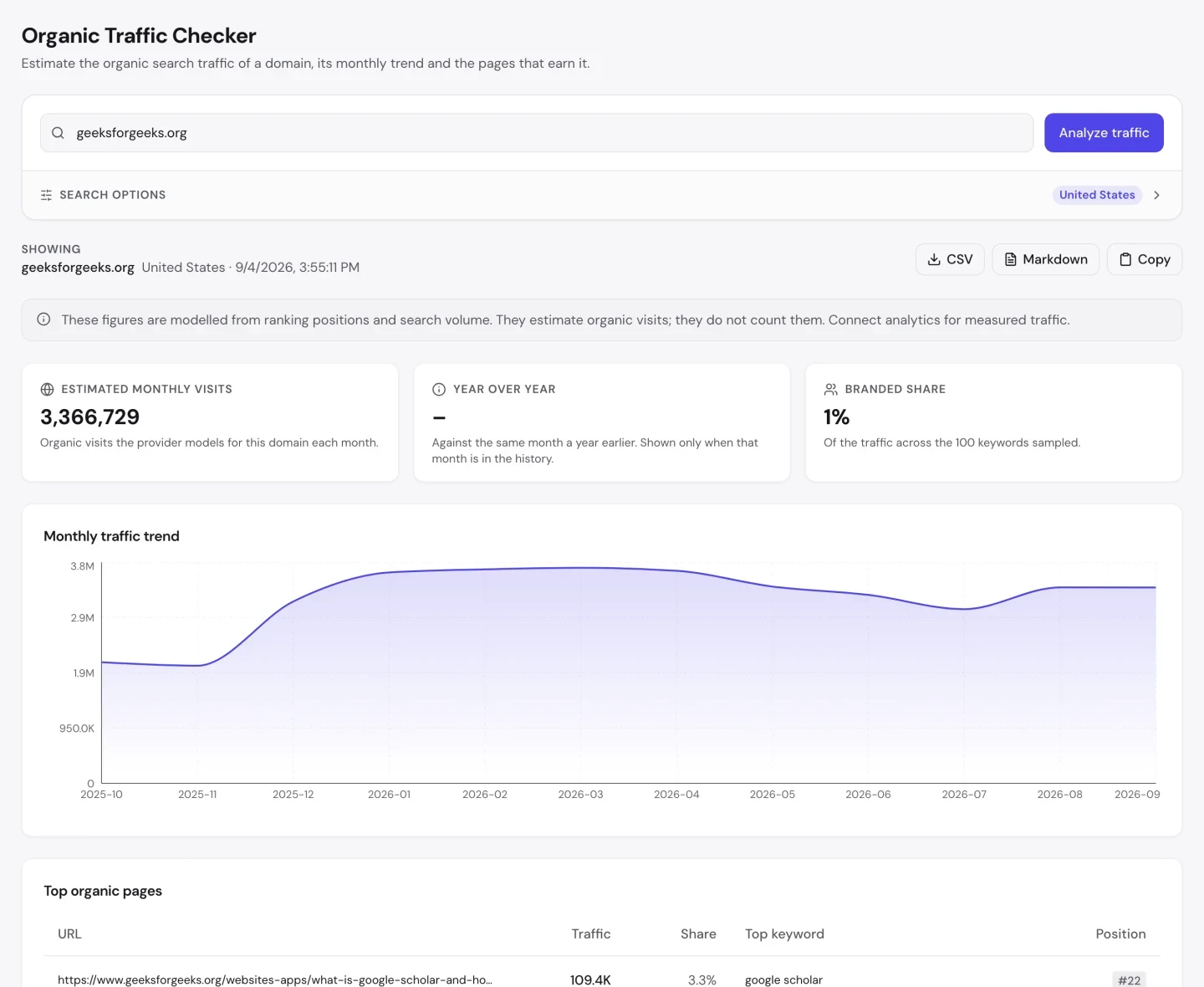Click the URL column header
The width and height of the screenshot is (1204, 987).
click(69, 933)
